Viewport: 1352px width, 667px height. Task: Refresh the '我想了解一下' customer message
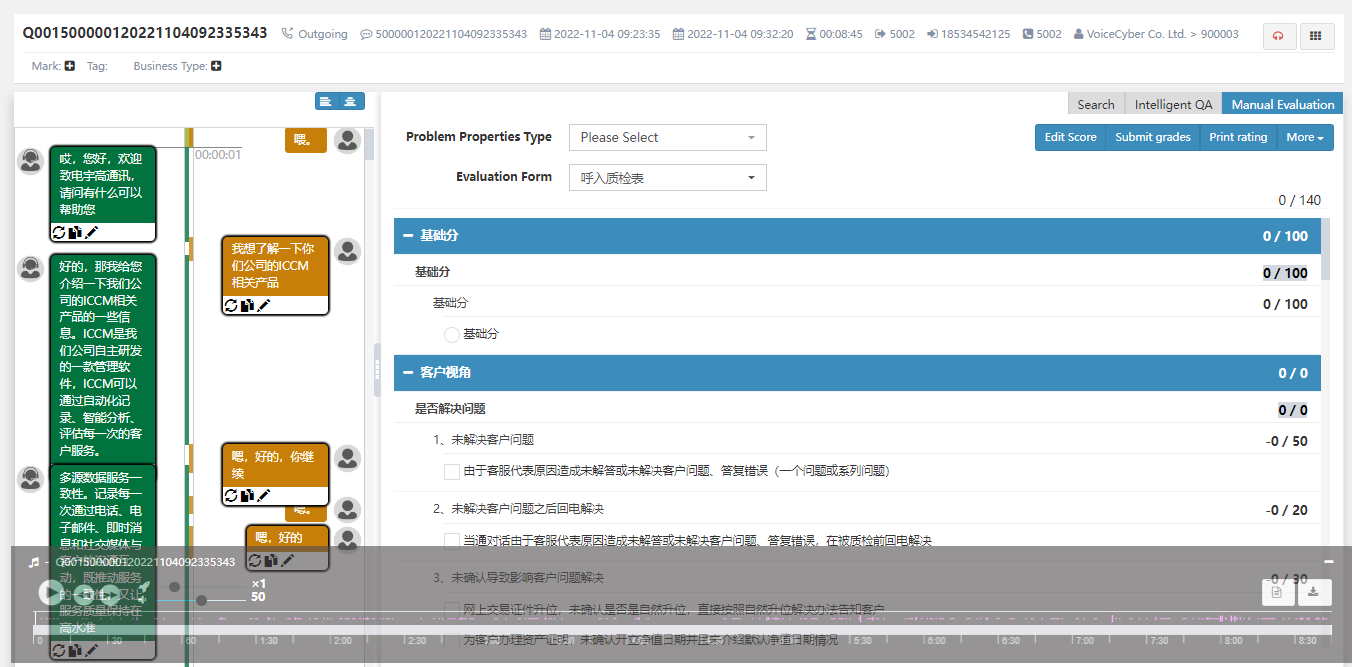coord(231,305)
